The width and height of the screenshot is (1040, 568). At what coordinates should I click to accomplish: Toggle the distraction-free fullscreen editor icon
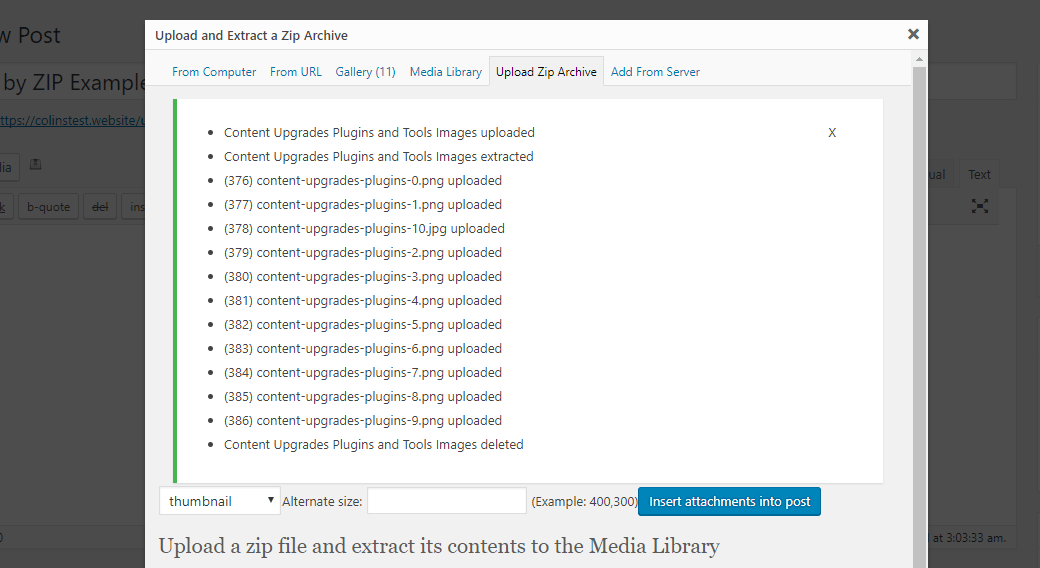(980, 206)
